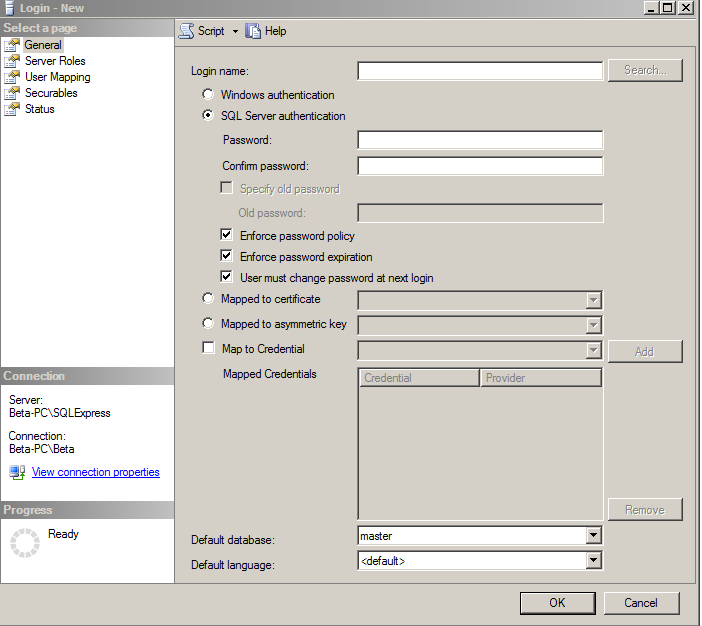Open View connection properties link

pyautogui.click(x=95, y=472)
